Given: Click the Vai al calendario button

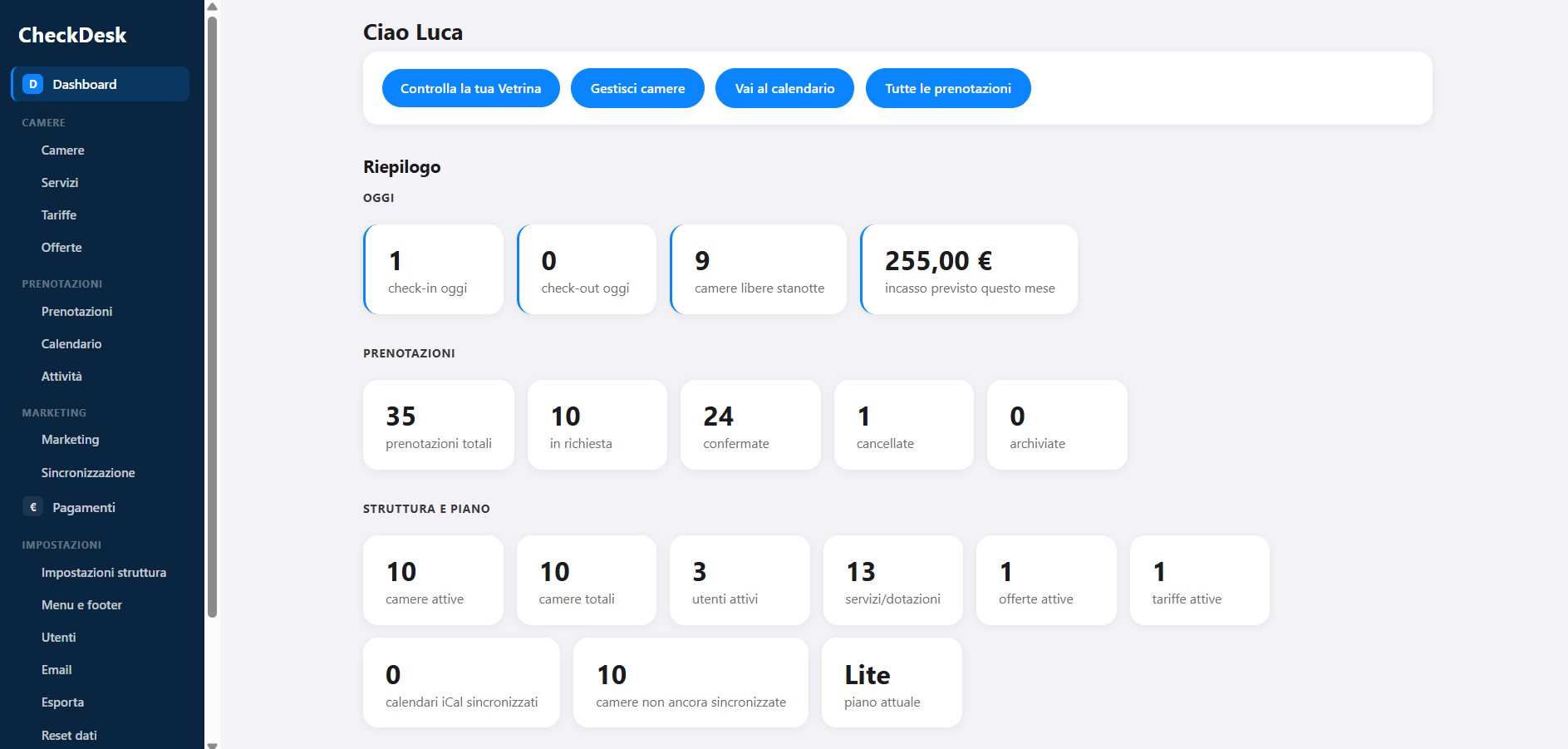Looking at the screenshot, I should click(x=784, y=88).
